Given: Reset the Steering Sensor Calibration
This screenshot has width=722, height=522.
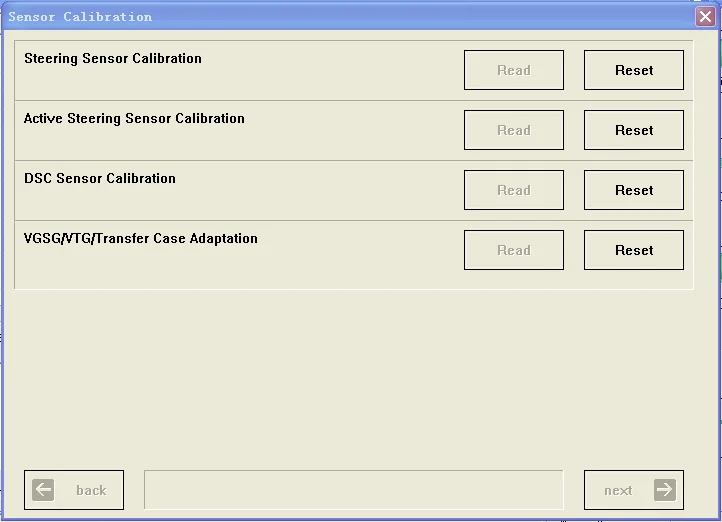Looking at the screenshot, I should 634,70.
